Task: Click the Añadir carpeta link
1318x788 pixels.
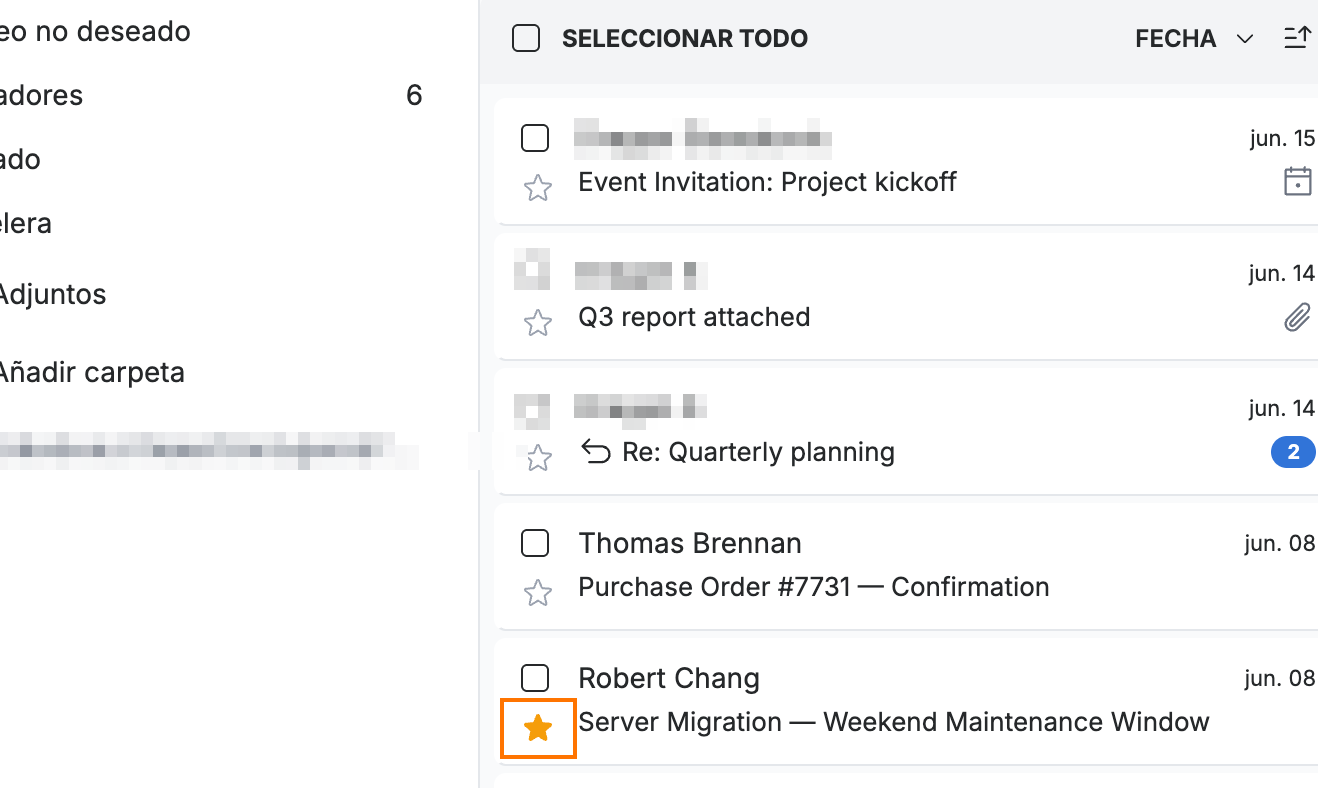Action: click(91, 373)
